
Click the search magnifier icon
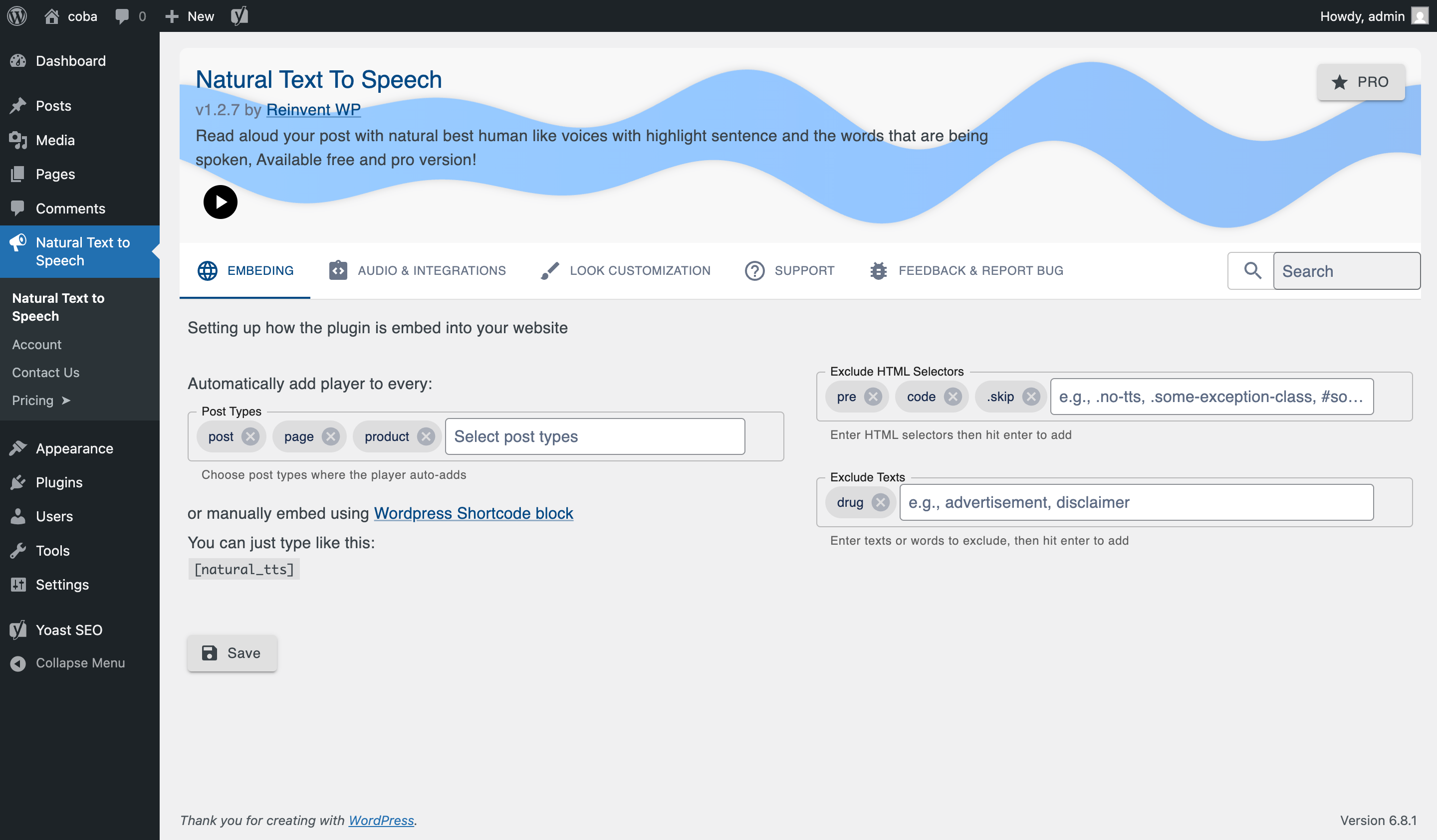click(x=1252, y=271)
